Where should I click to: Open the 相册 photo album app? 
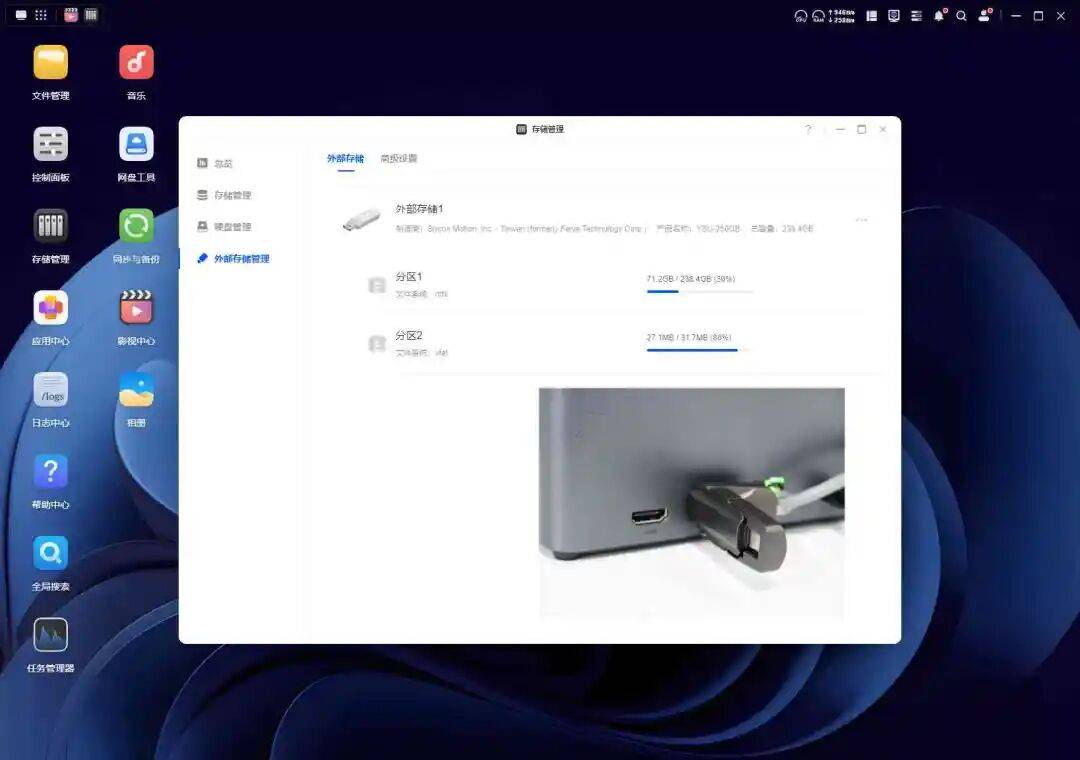(x=136, y=390)
